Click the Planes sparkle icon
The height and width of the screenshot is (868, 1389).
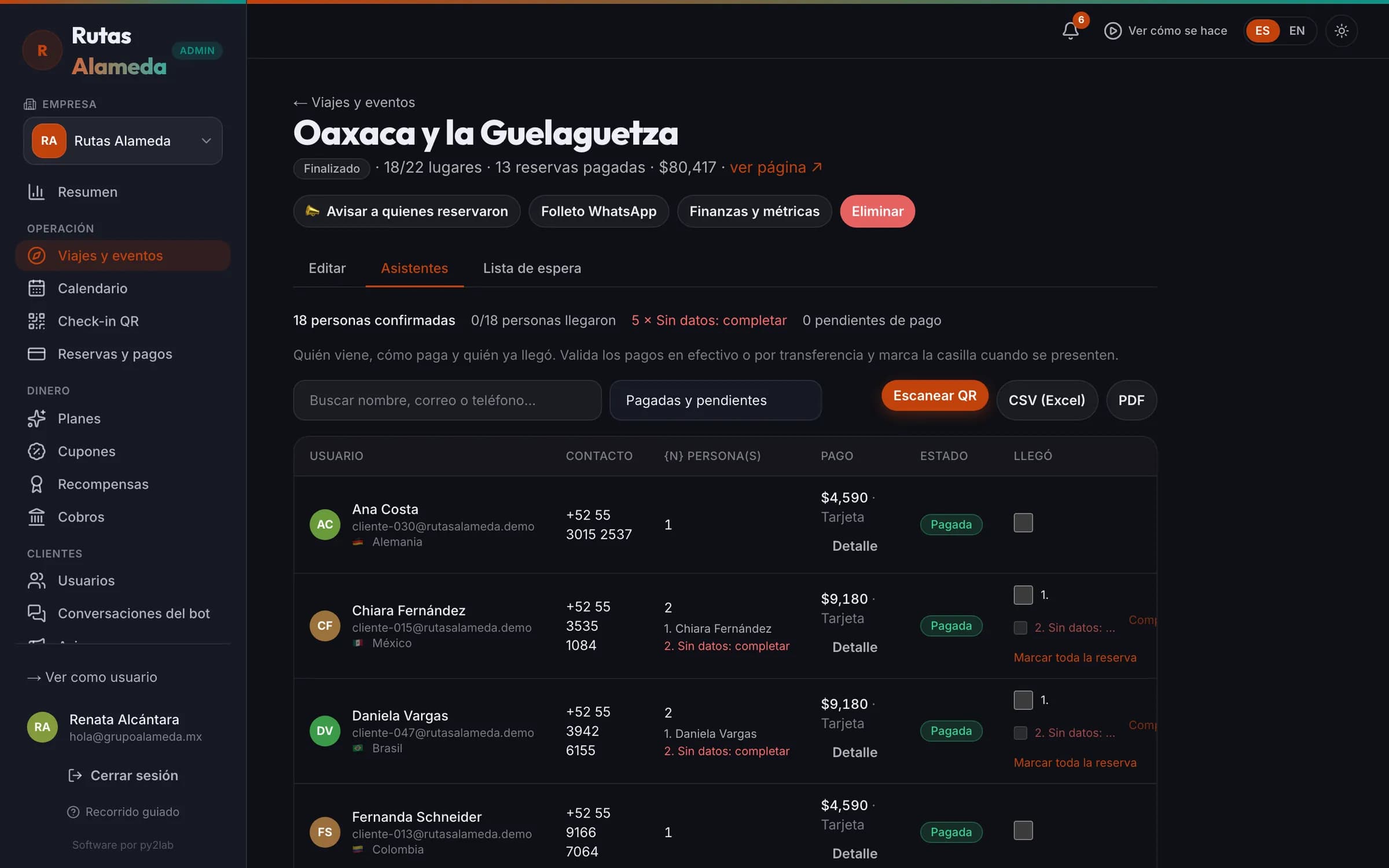(x=36, y=418)
